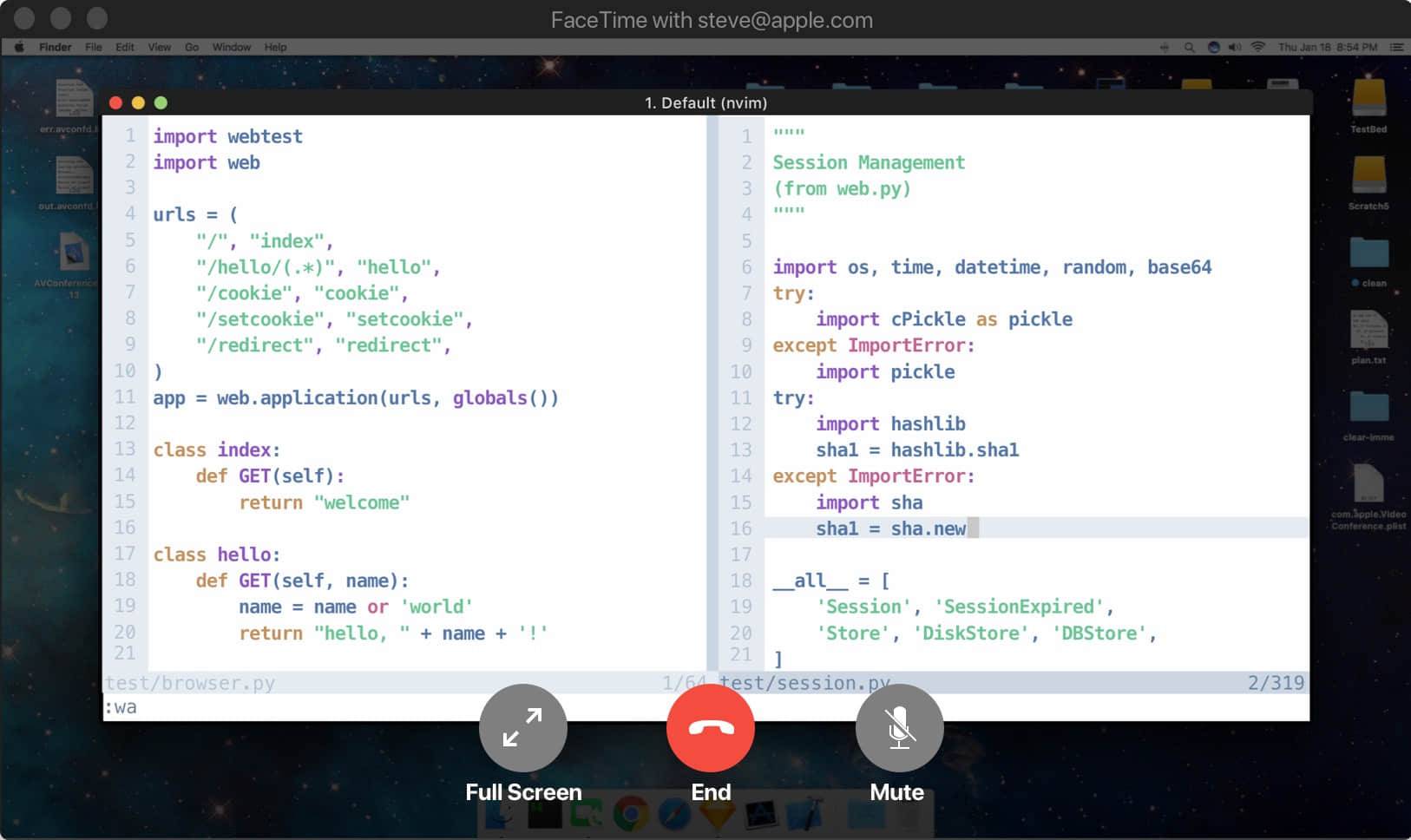Zoom the nvim window with green button
This screenshot has width=1411, height=840.
(161, 102)
